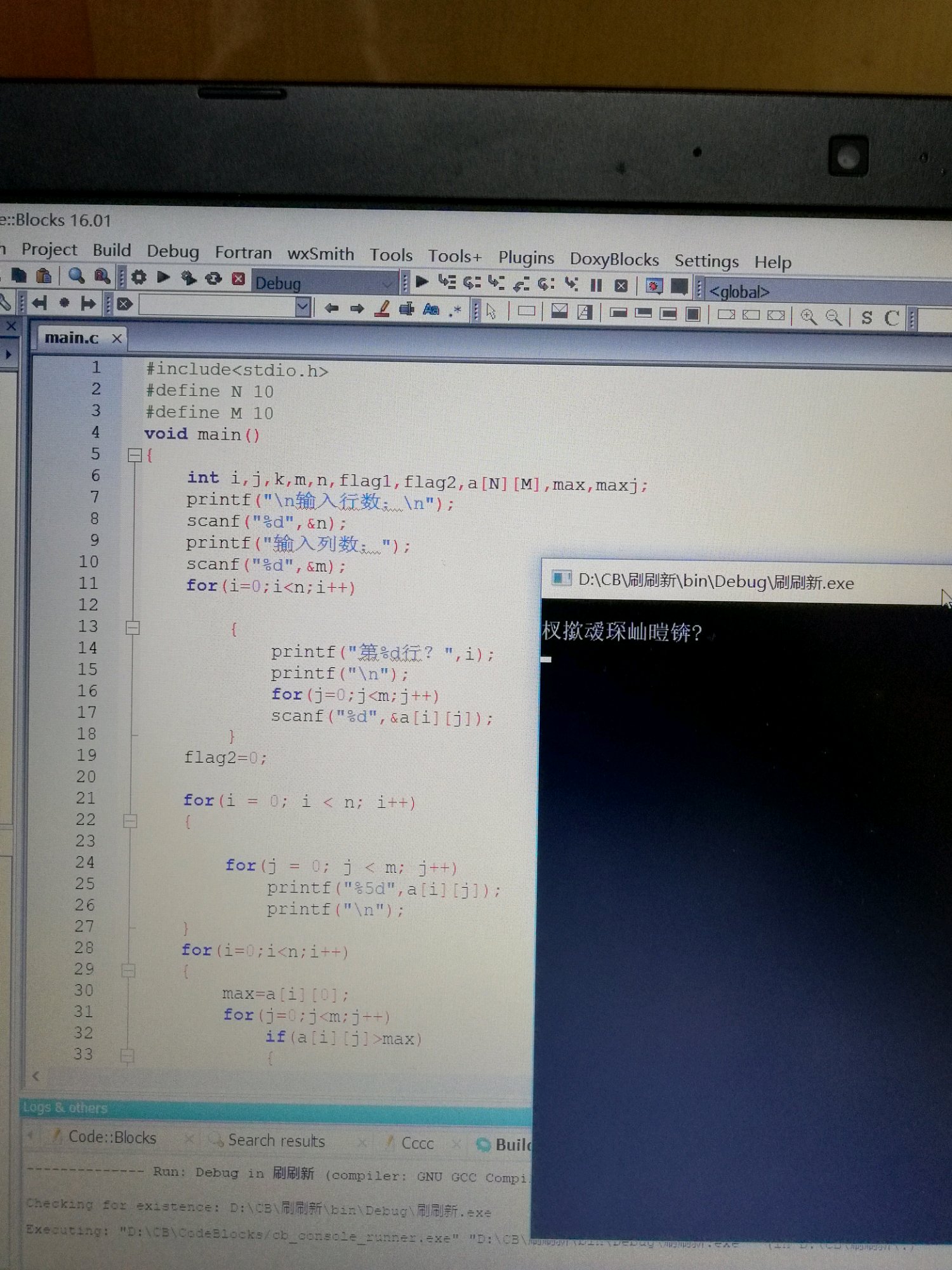Image resolution: width=952 pixels, height=1270 pixels.
Task: Open the Debugging windows bug icon
Action: click(x=653, y=286)
